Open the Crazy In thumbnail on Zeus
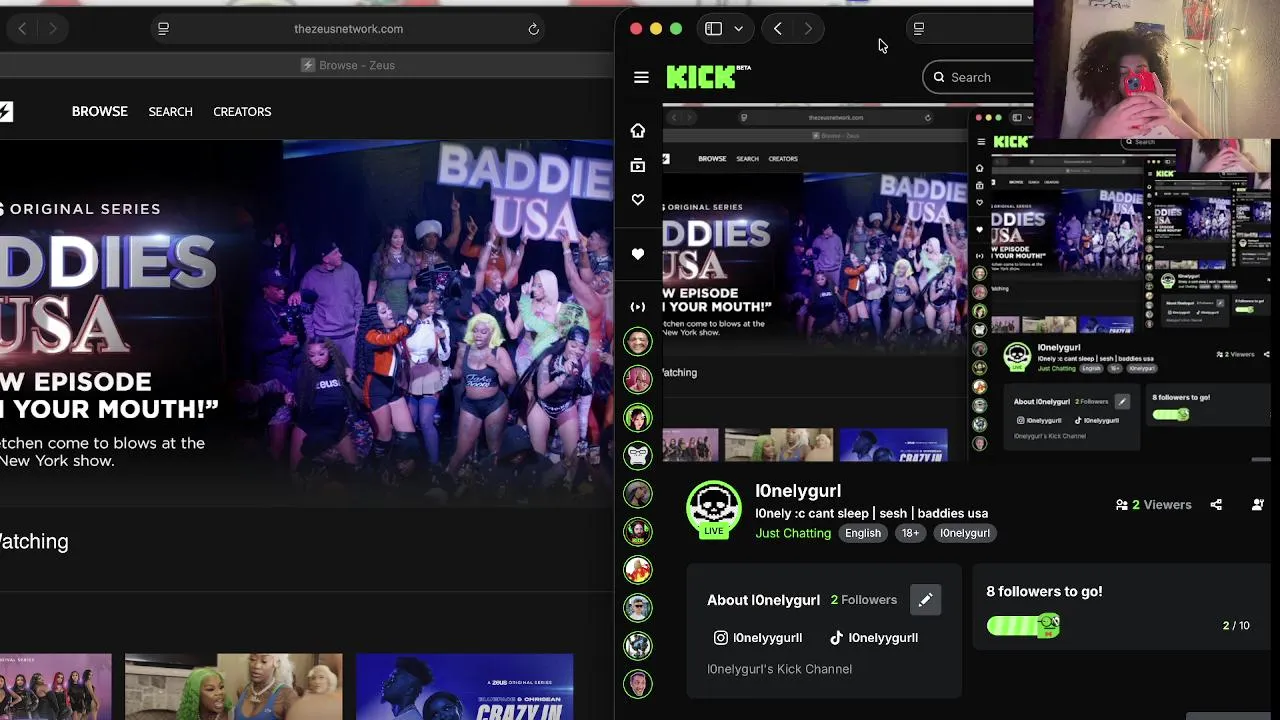The image size is (1280, 720). [x=465, y=687]
